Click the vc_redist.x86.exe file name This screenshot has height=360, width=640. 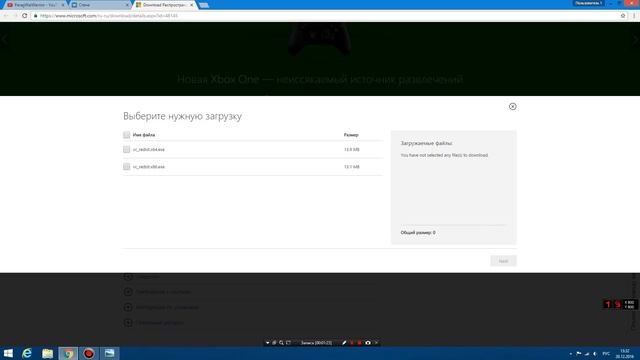149,167
